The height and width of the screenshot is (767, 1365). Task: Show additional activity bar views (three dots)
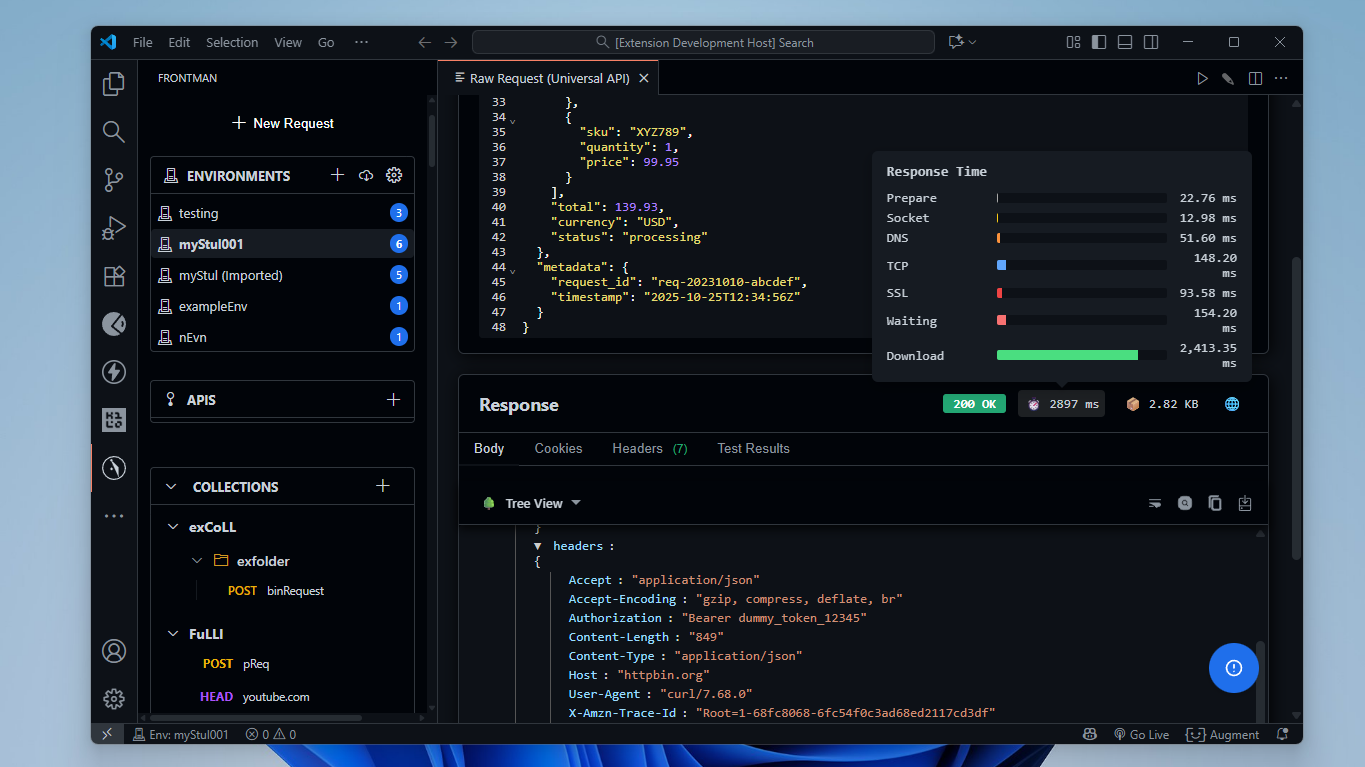tap(114, 516)
